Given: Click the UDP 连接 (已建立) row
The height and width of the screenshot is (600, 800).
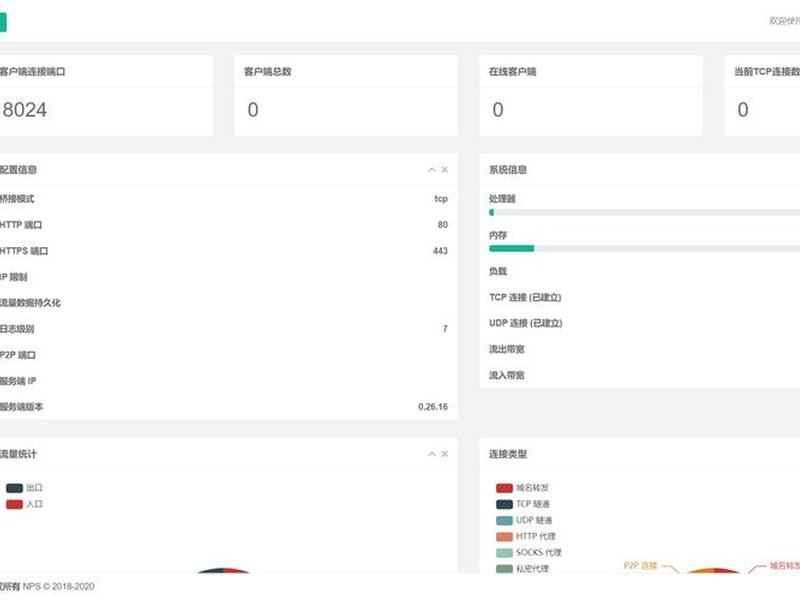Looking at the screenshot, I should tap(526, 323).
